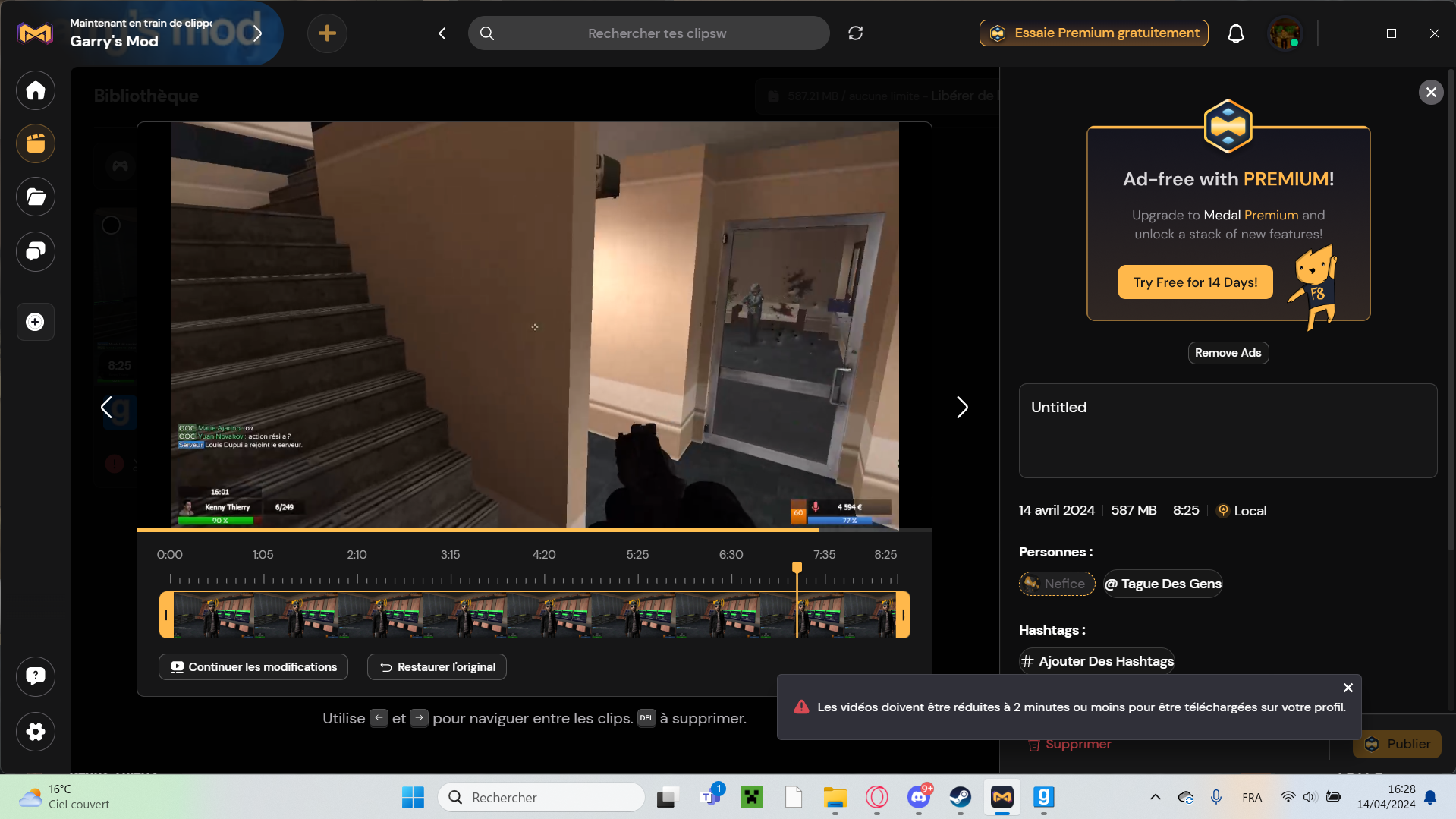Open the chat messages sidebar icon
1456x819 pixels.
click(x=36, y=251)
